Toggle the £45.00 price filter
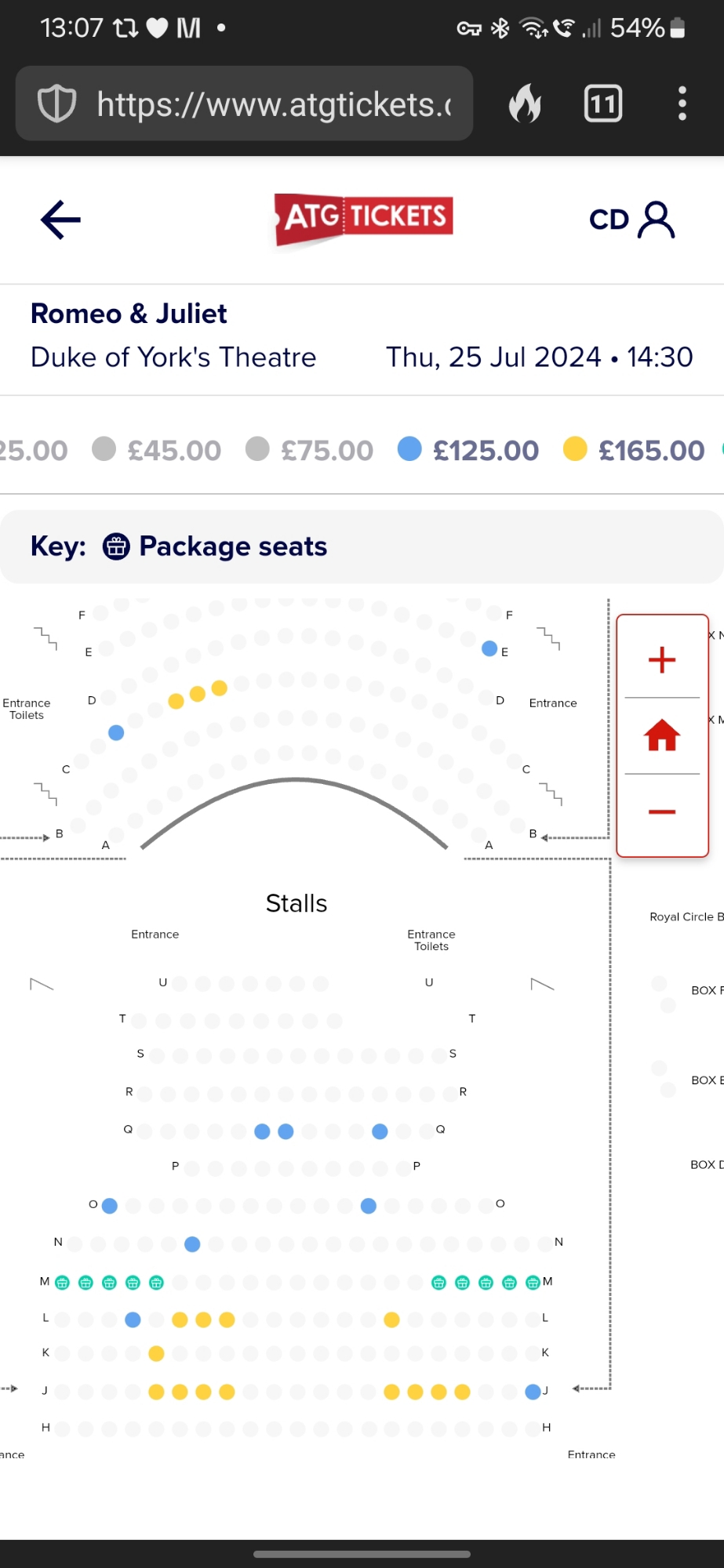Viewport: 724px width, 1568px height. click(157, 450)
